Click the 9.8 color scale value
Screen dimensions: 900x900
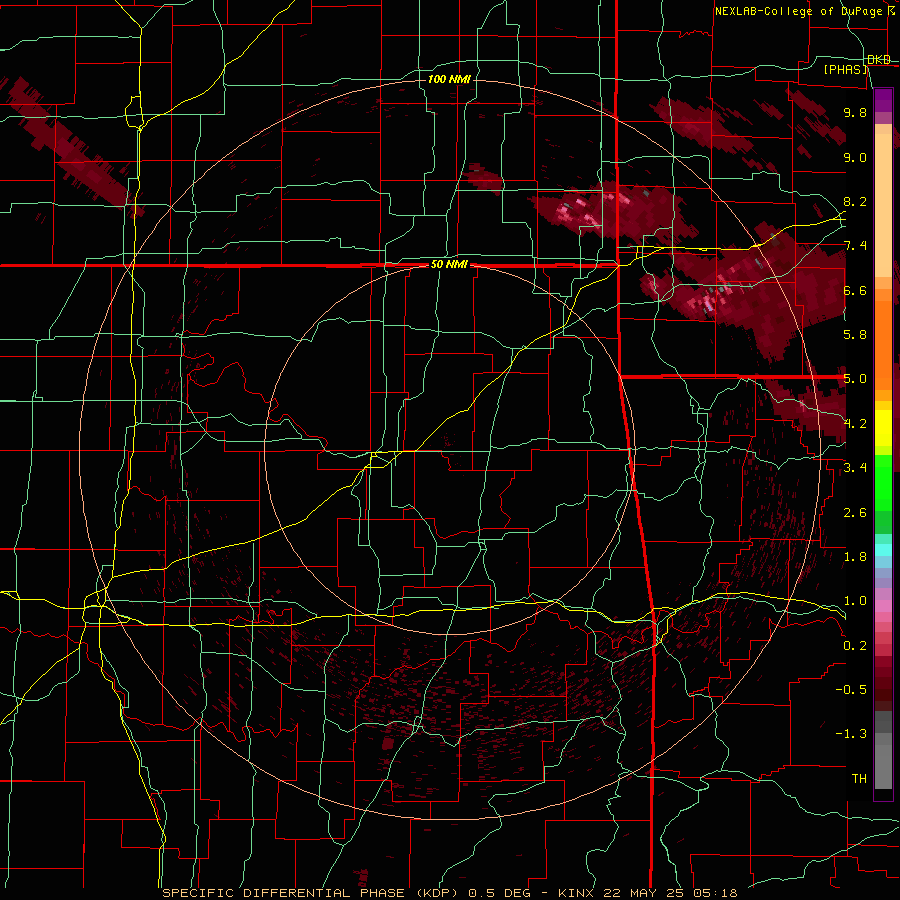[855, 113]
